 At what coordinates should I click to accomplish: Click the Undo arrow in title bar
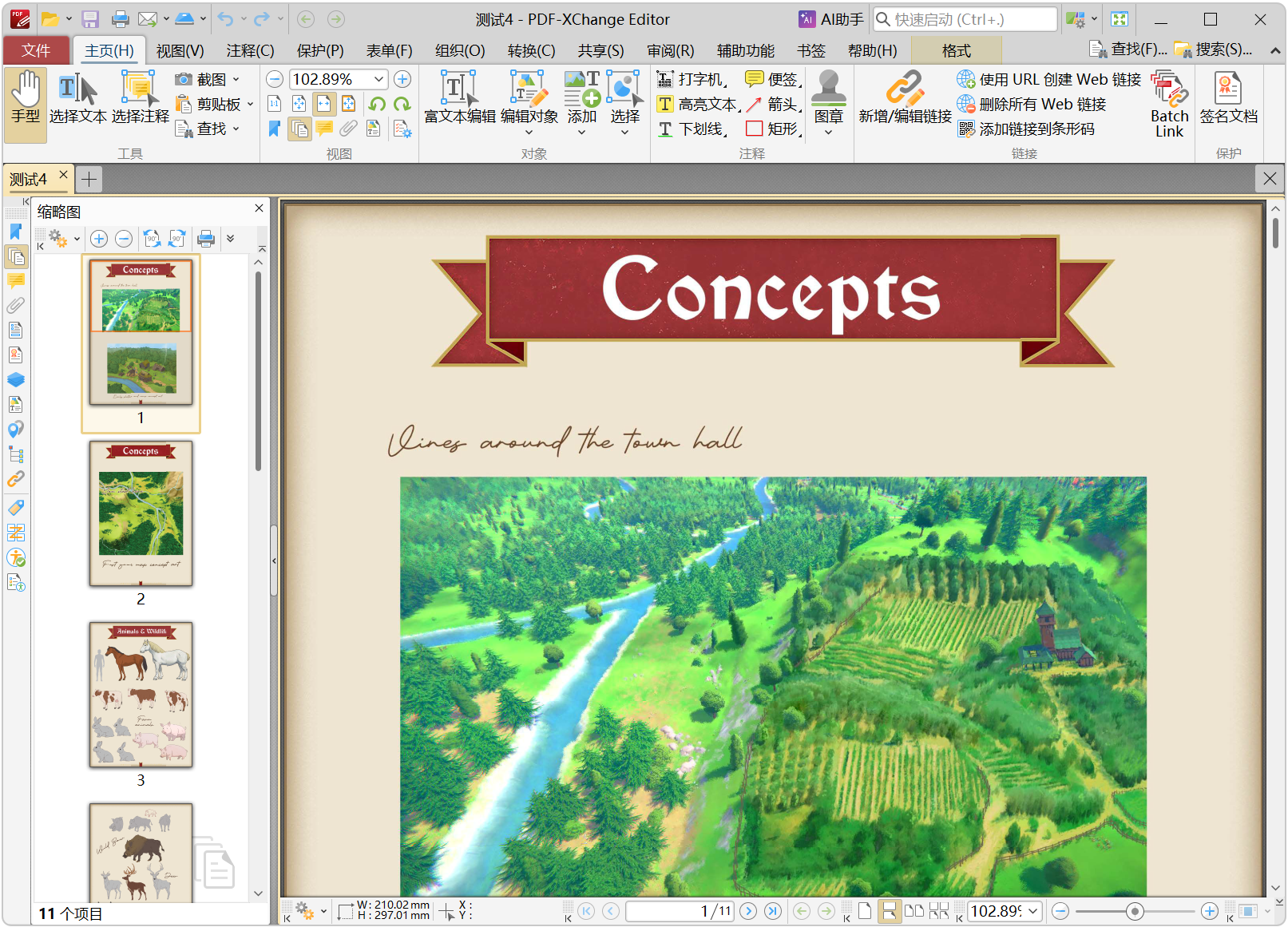pyautogui.click(x=226, y=19)
